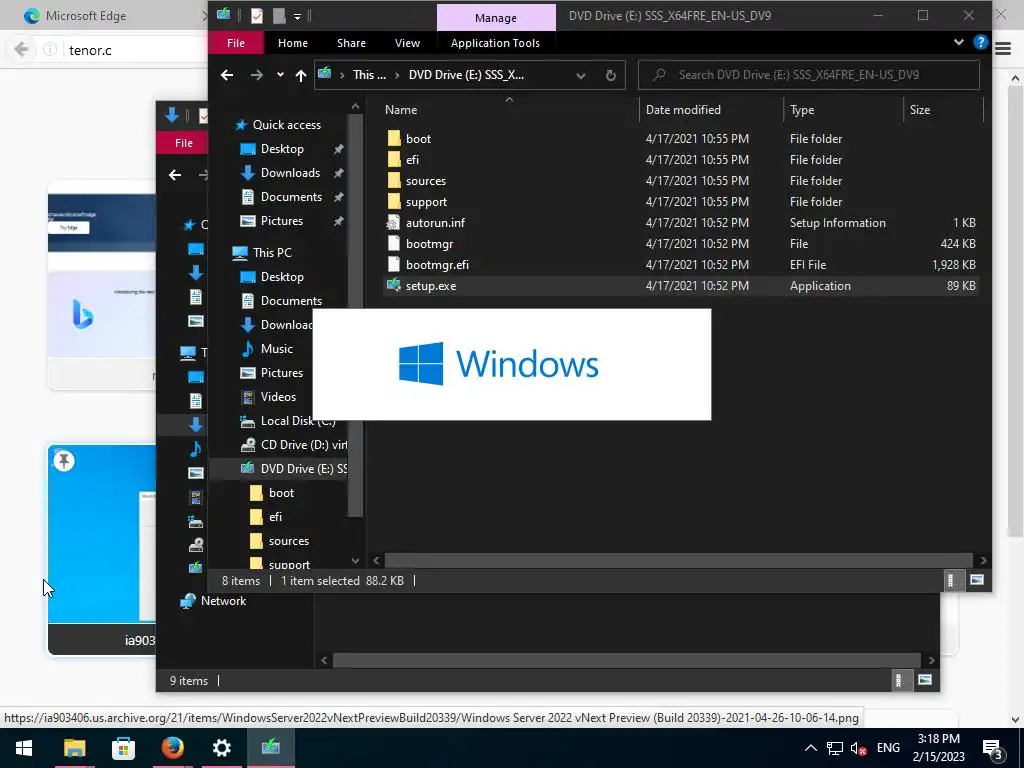
Task: Click the Search DVD Drive field
Action: 808,75
